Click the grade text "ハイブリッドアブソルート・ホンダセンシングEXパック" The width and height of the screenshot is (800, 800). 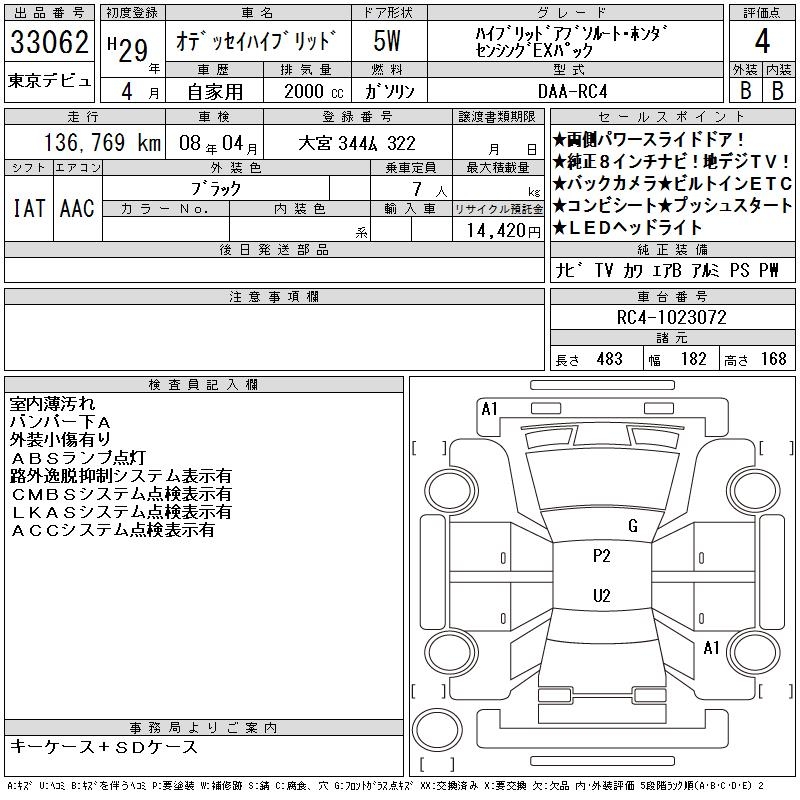572,41
